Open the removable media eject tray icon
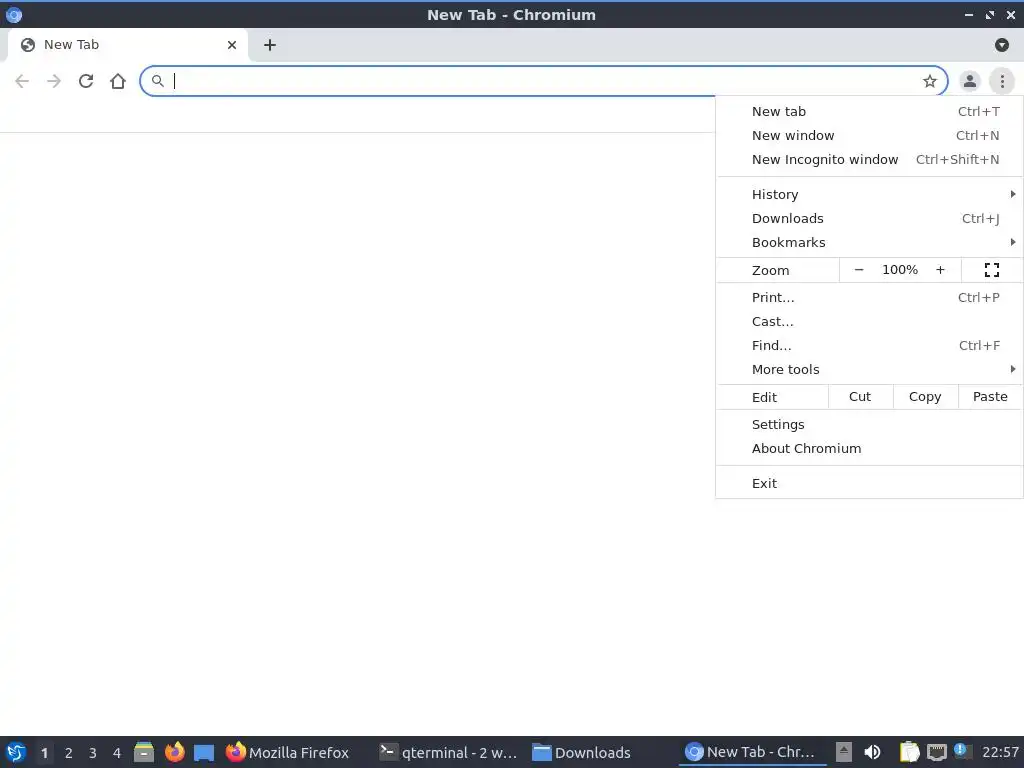 click(x=844, y=752)
